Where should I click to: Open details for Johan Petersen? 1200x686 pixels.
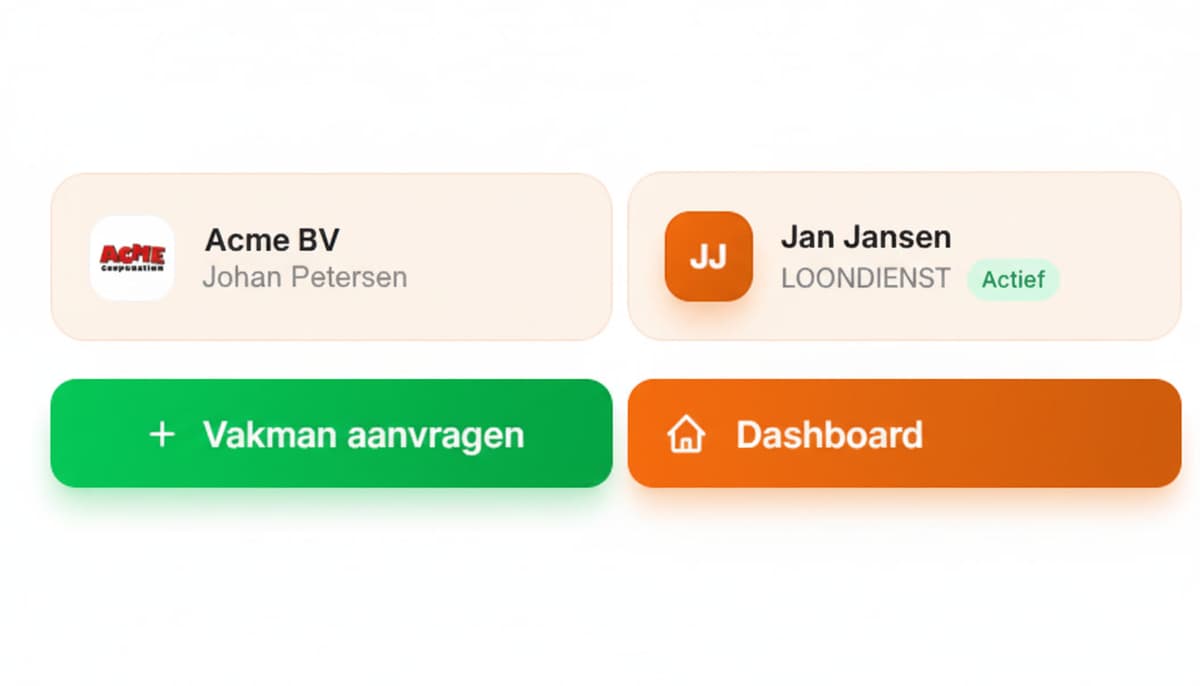306,278
